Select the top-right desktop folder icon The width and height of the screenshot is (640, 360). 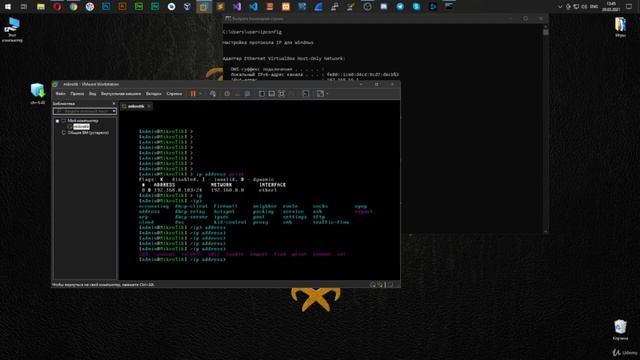pyautogui.click(x=620, y=27)
